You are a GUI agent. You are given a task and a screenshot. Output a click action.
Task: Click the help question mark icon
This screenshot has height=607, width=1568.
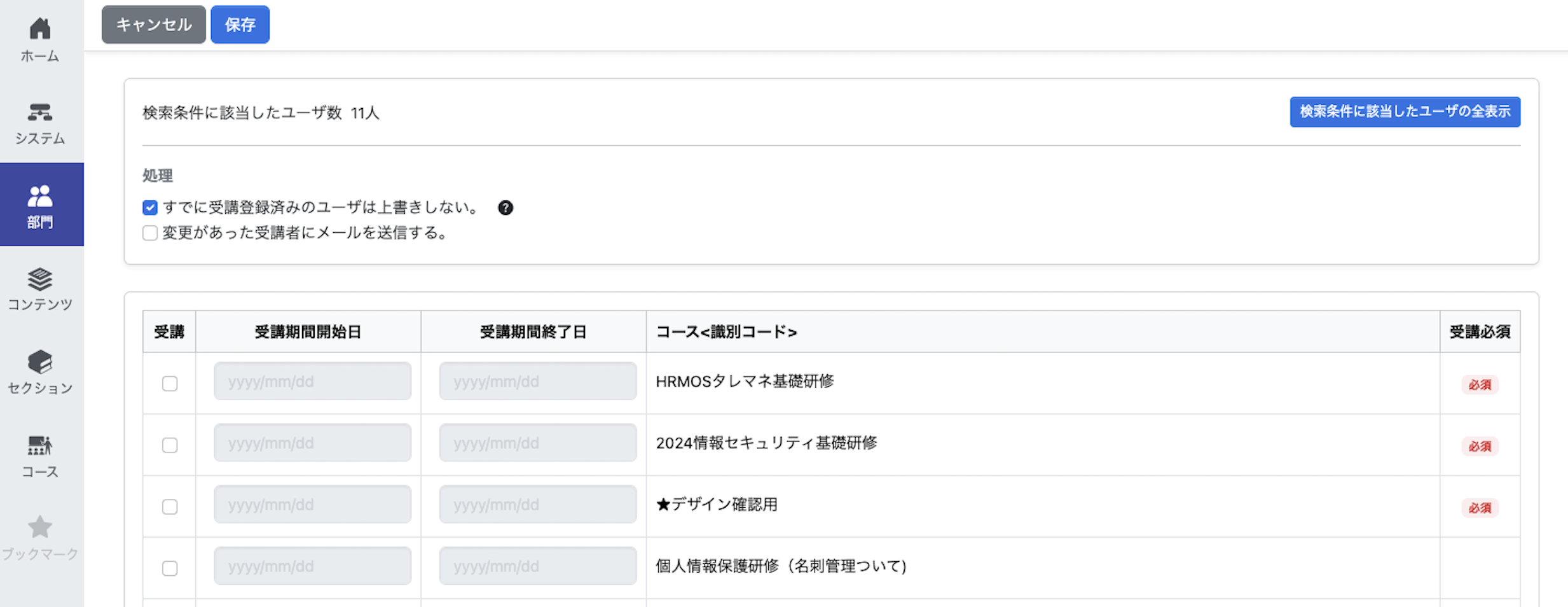click(505, 208)
